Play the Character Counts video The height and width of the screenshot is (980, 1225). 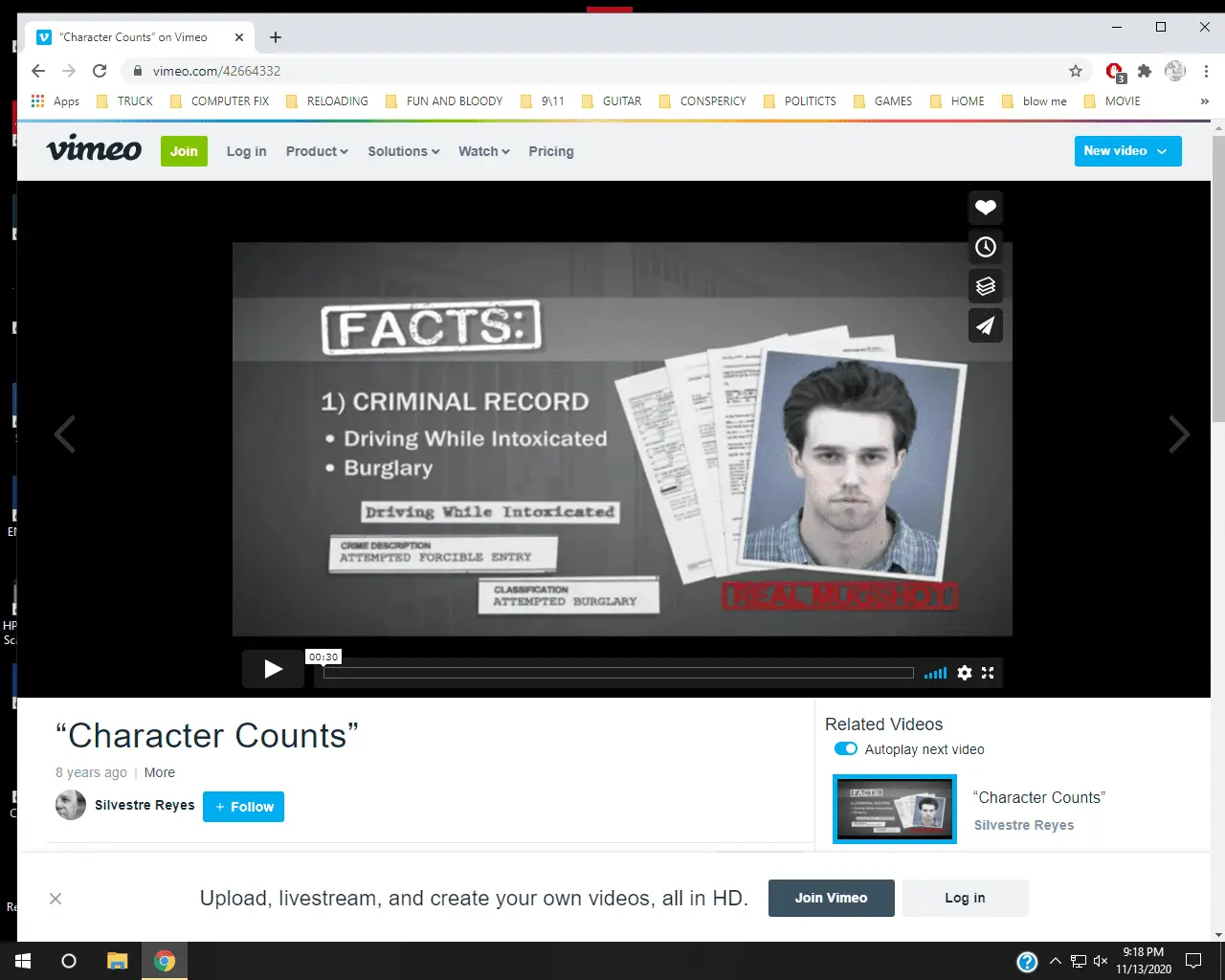tap(273, 669)
